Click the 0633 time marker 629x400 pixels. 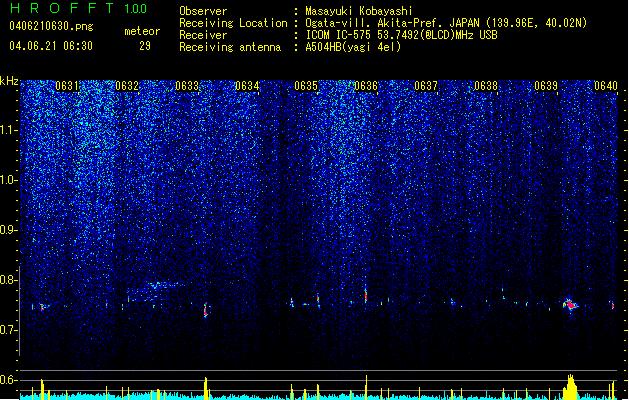click(x=187, y=86)
